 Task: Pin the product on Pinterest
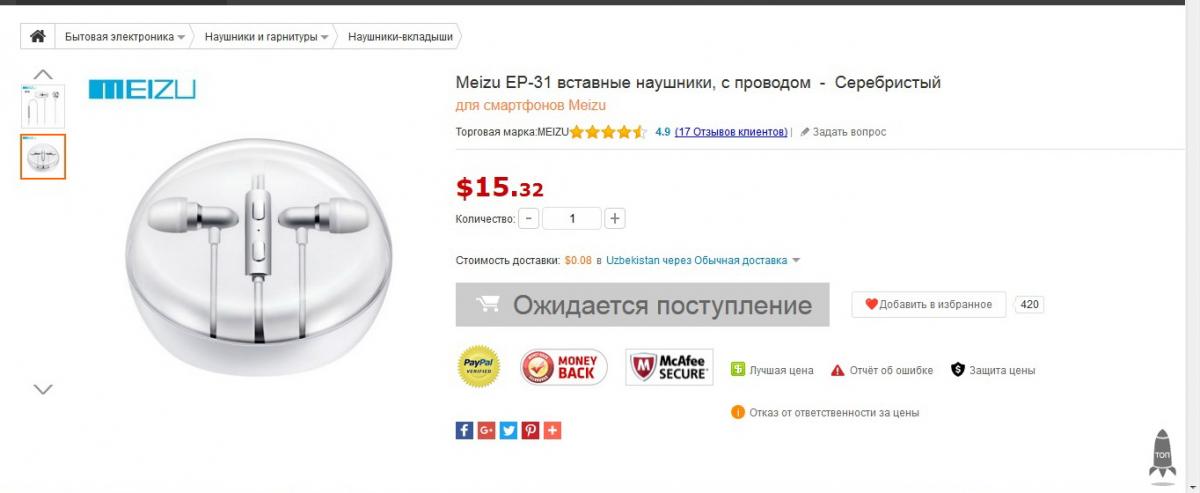coord(530,430)
